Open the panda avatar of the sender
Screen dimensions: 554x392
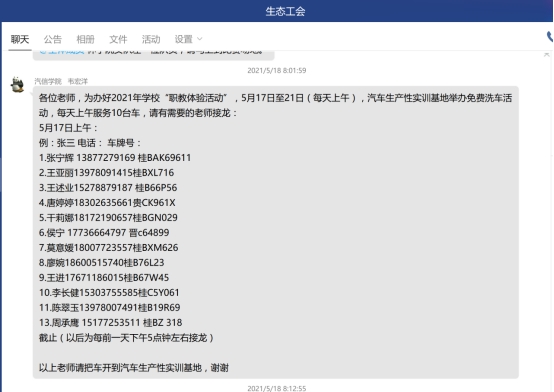(17, 85)
